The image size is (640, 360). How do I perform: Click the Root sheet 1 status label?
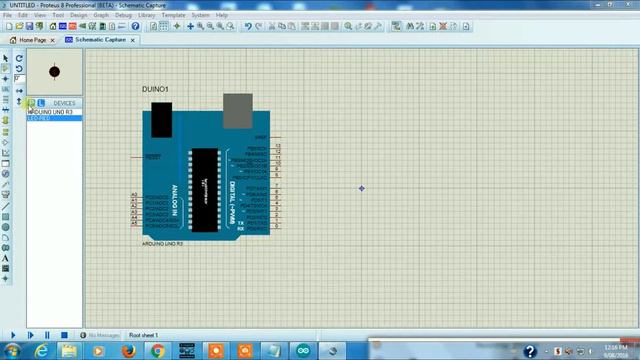click(143, 335)
